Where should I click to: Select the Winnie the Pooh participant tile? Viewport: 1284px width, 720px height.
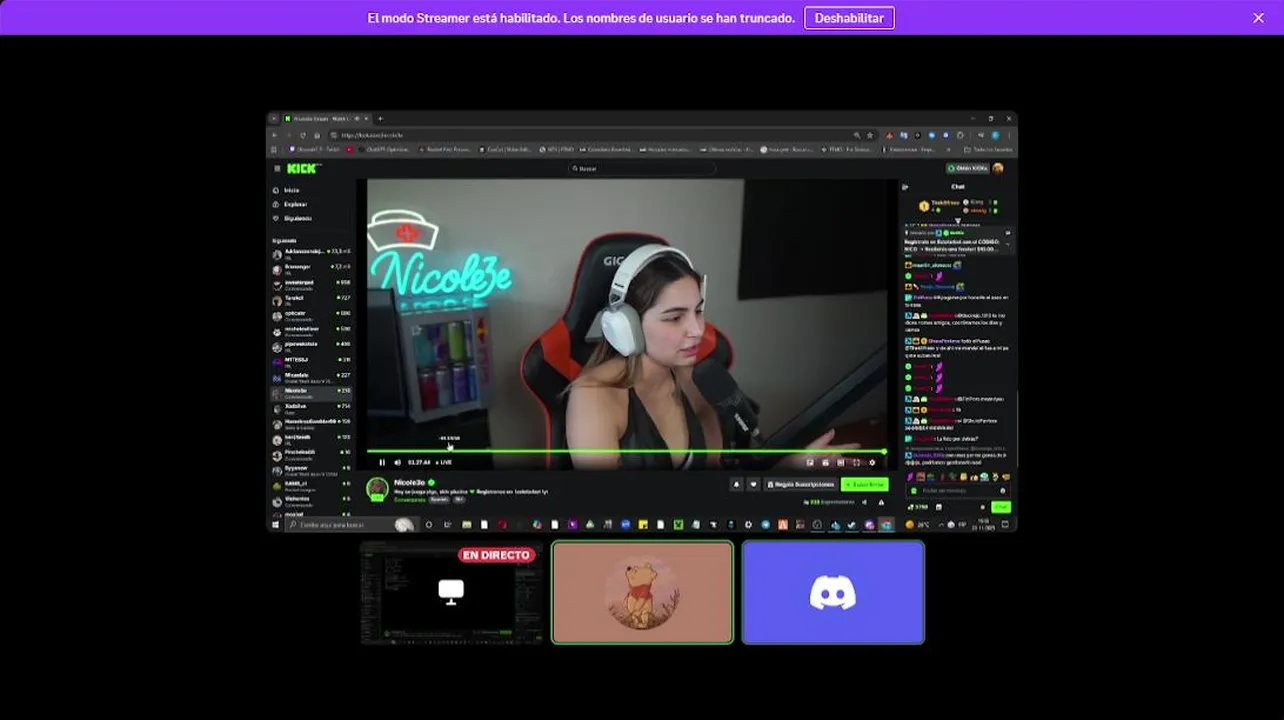coord(642,592)
